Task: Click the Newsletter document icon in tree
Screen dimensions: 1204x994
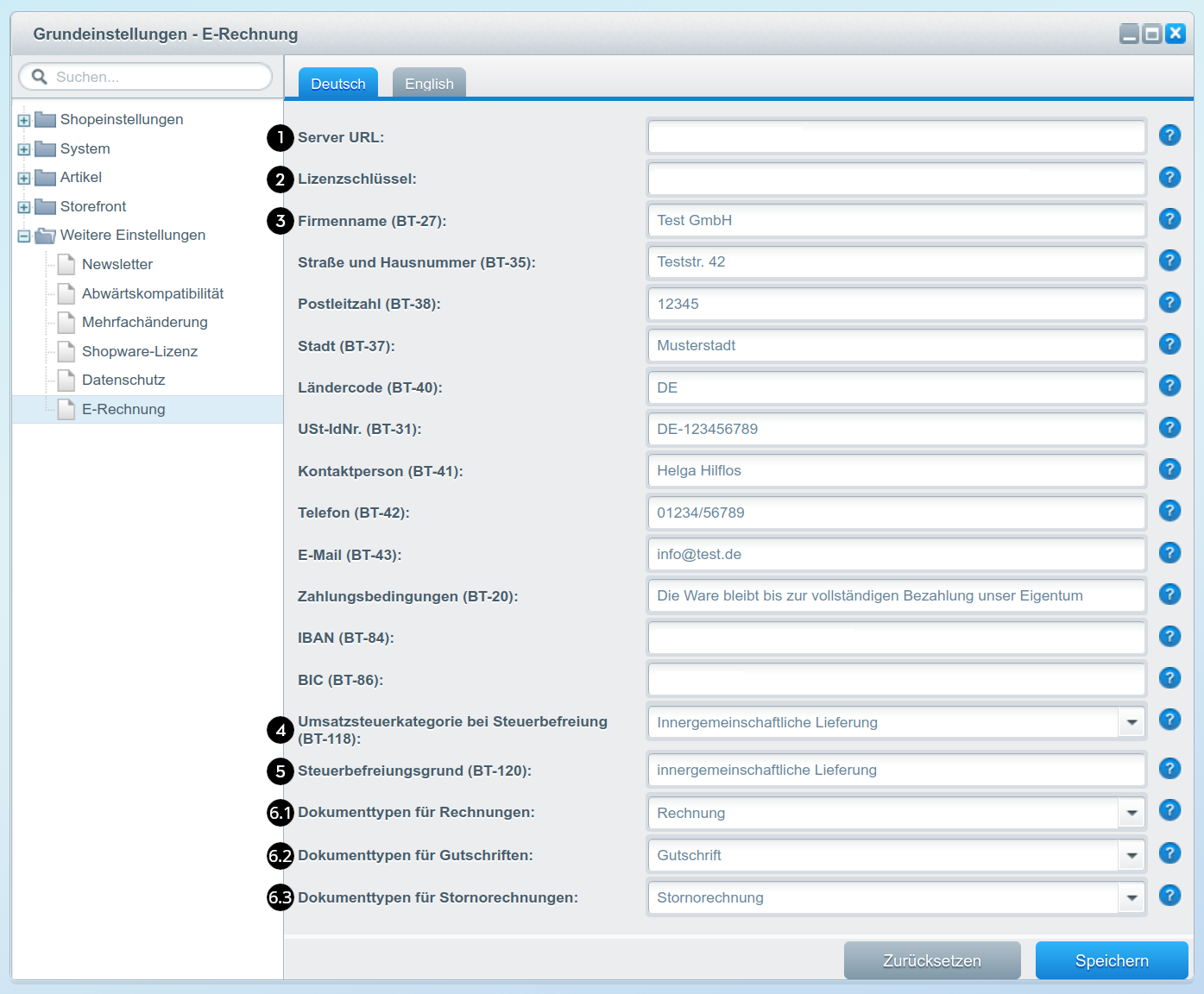Action: point(66,264)
